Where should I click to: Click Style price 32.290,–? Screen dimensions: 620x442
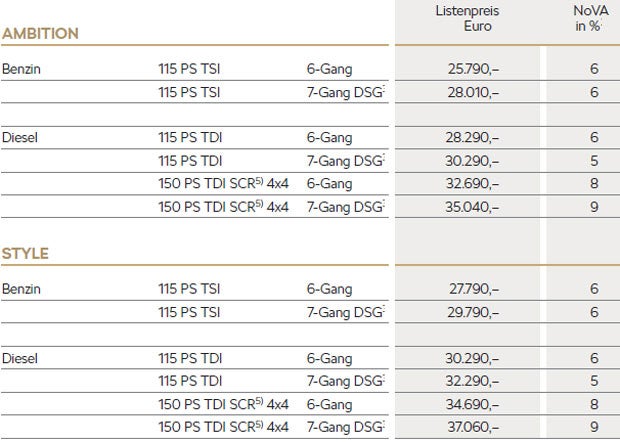(472, 381)
